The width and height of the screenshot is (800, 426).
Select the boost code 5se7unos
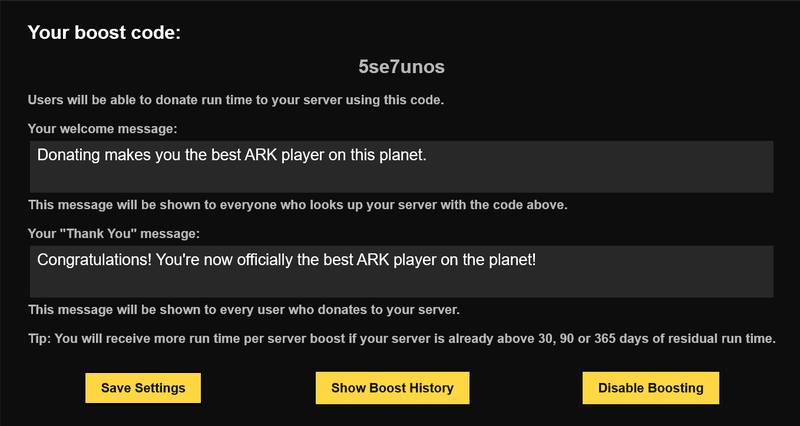click(x=402, y=67)
